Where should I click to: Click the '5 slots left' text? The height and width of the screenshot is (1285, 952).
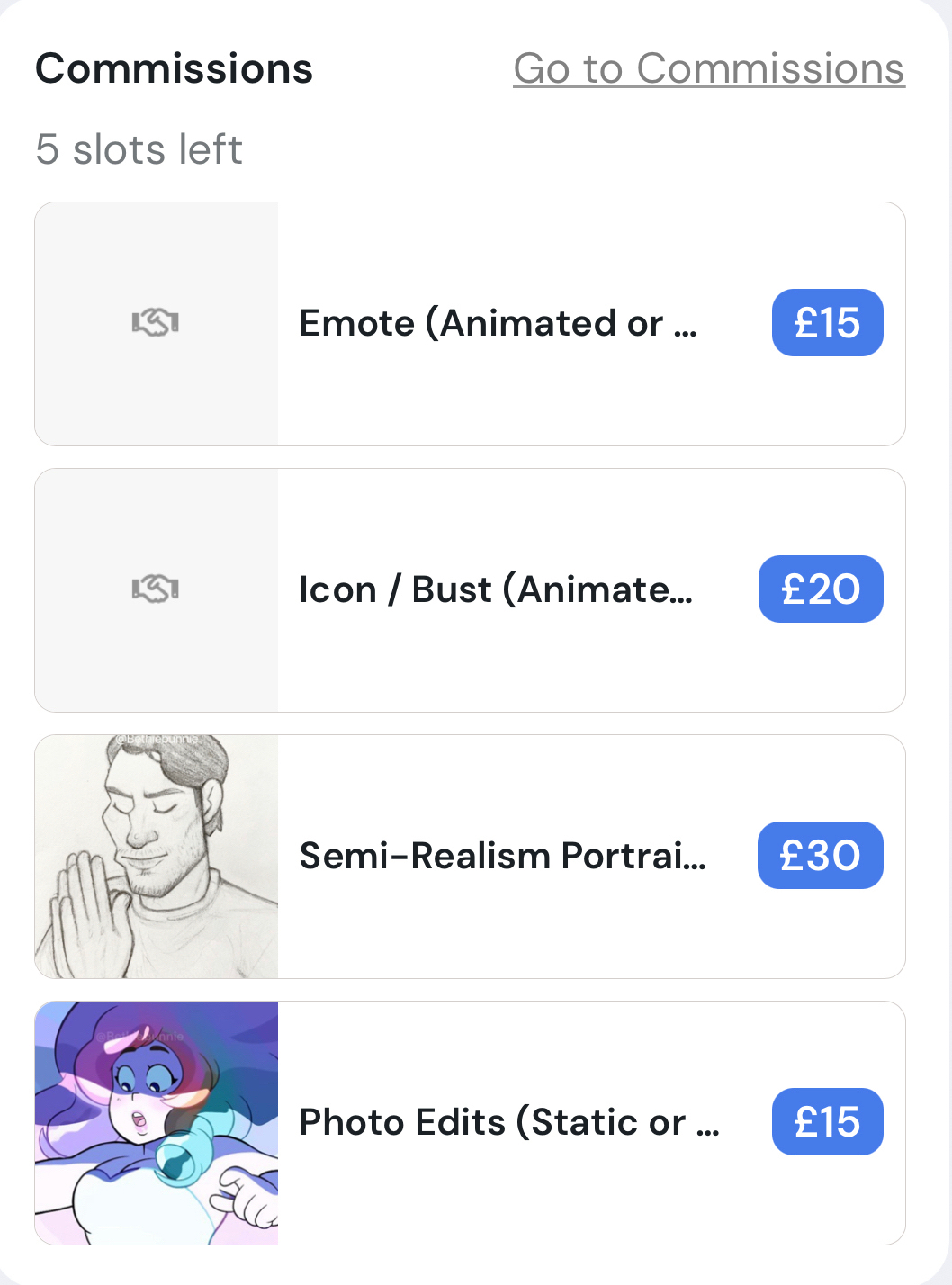(x=139, y=149)
